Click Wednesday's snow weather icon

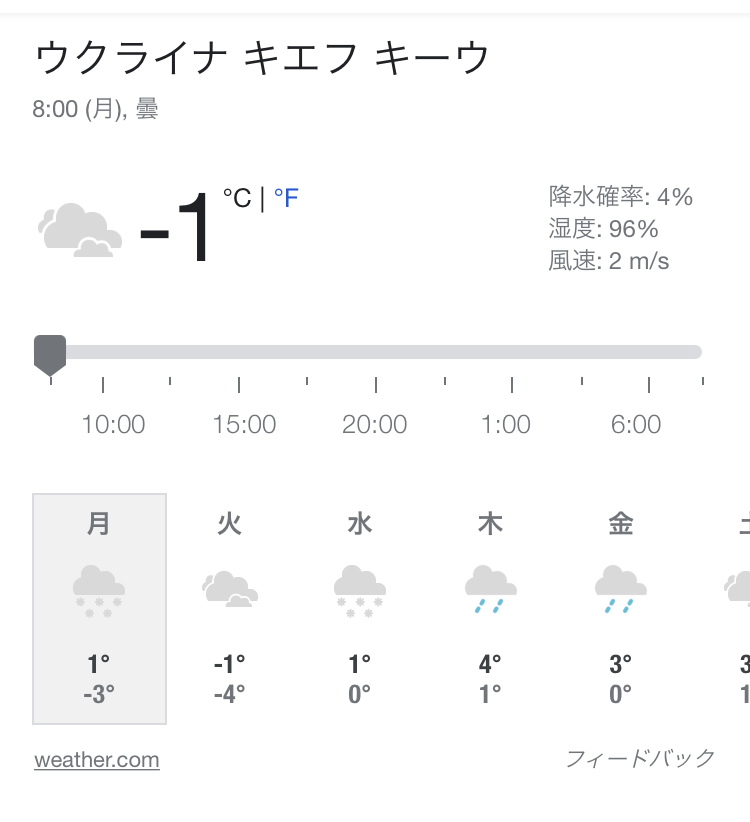[x=360, y=590]
